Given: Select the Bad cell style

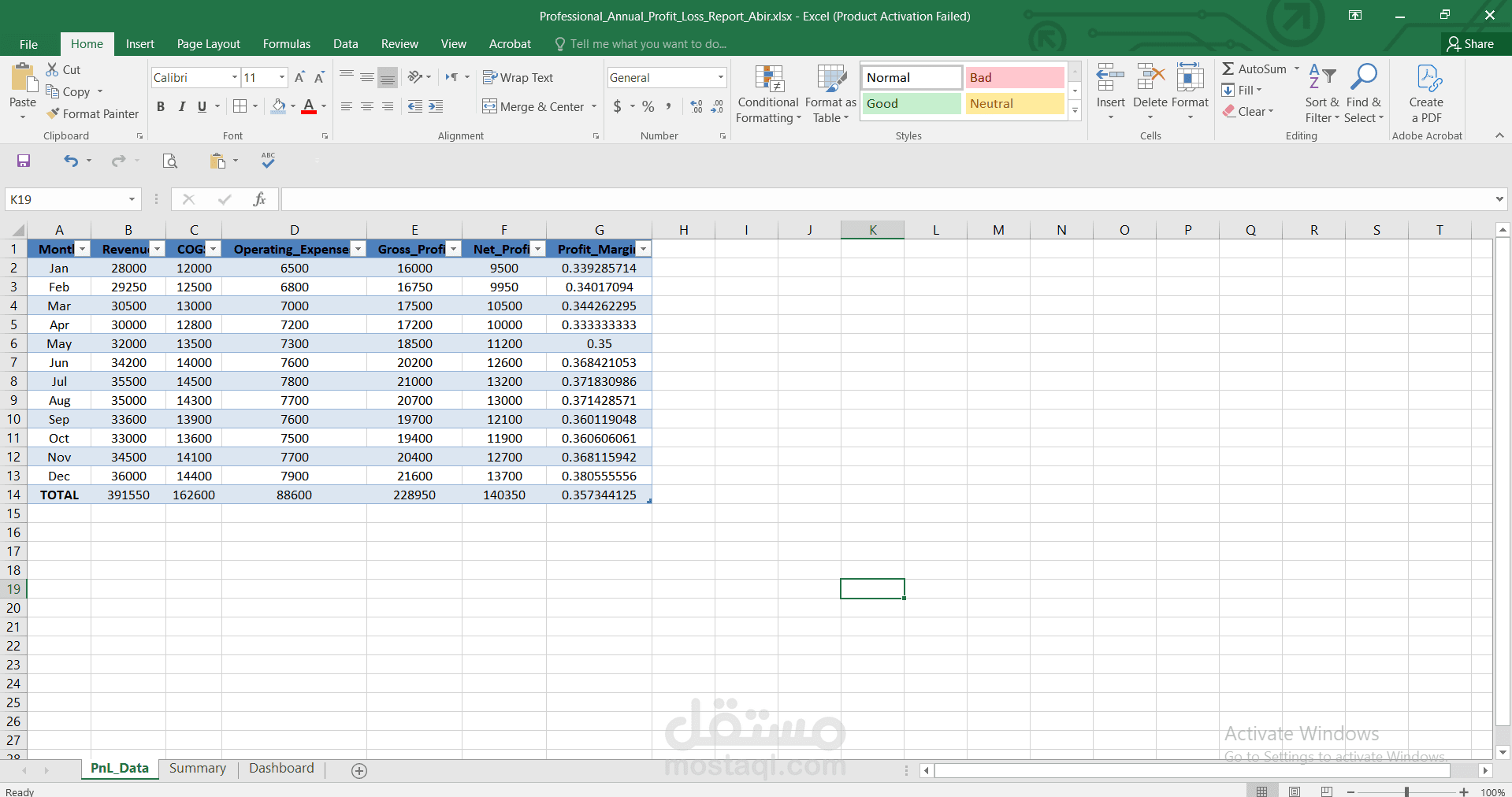Looking at the screenshot, I should [1015, 77].
